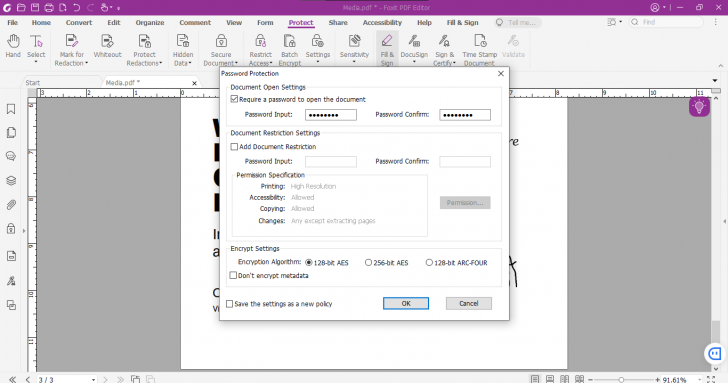The width and height of the screenshot is (728, 383).
Task: Choose the Select tool
Action: pyautogui.click(x=36, y=46)
